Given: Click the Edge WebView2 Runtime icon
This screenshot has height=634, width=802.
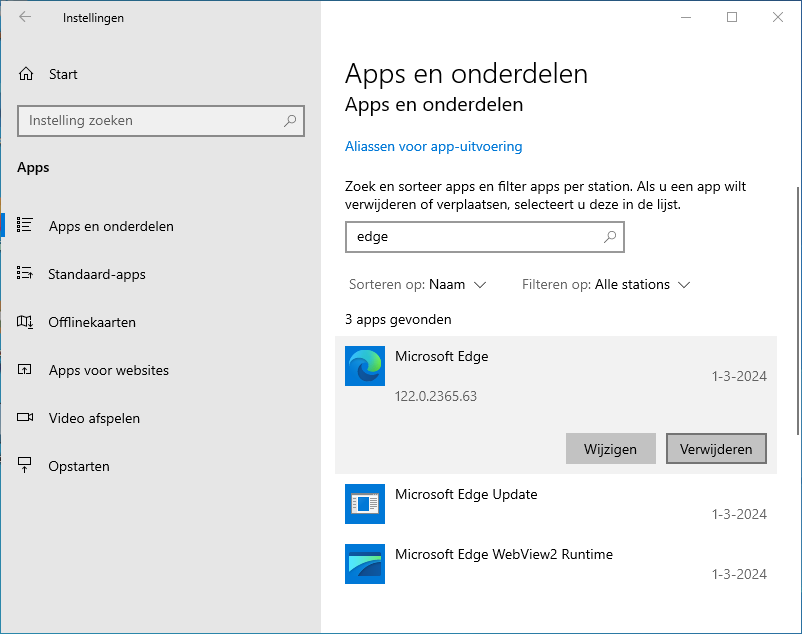Looking at the screenshot, I should point(364,564).
